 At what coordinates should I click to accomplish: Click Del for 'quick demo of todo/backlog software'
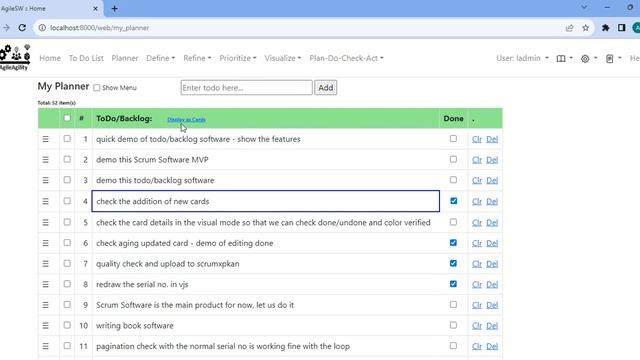coord(492,139)
